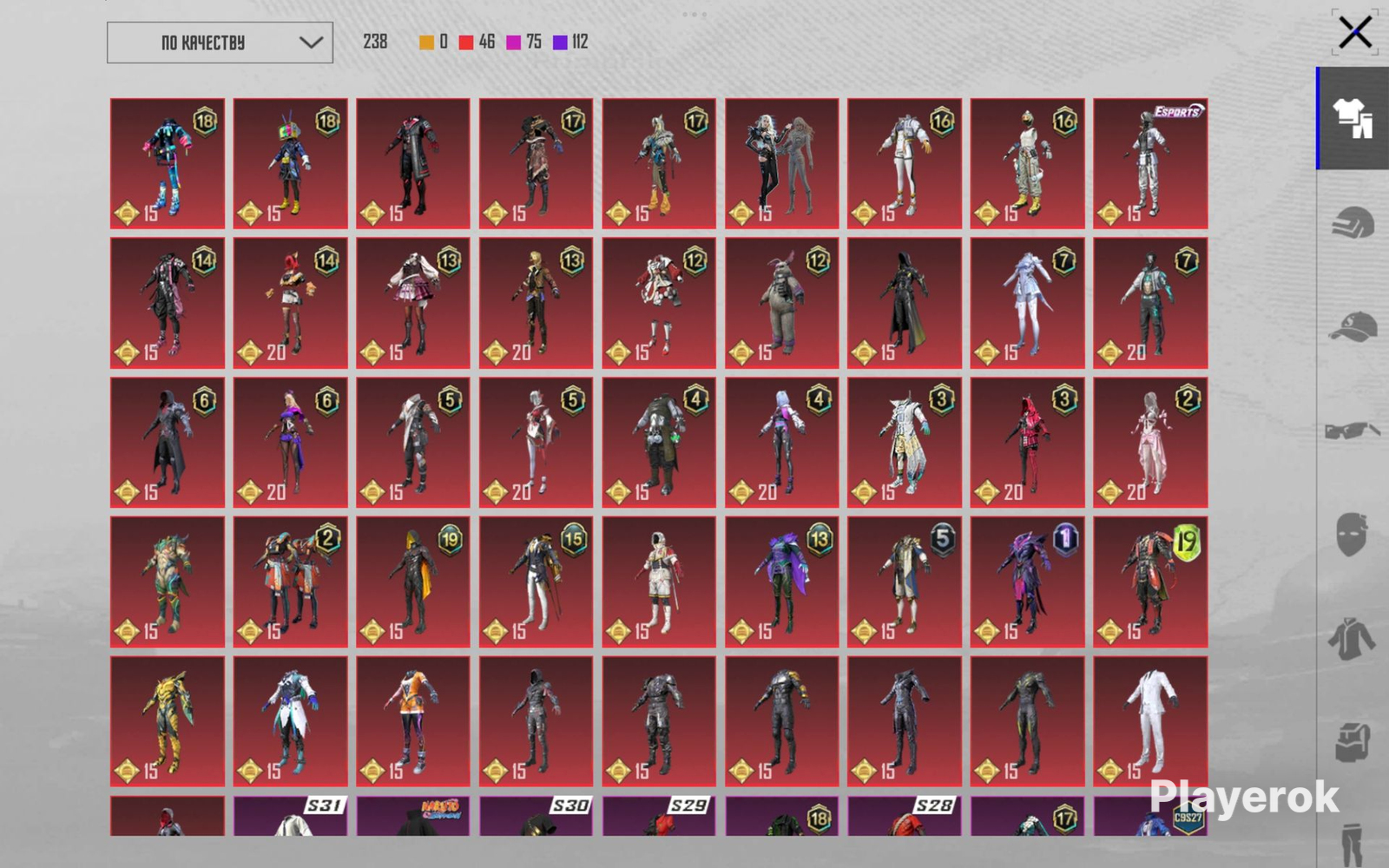Select the black yellow-cape outfit with badge 19
The width and height of the screenshot is (1389, 868).
click(x=413, y=582)
